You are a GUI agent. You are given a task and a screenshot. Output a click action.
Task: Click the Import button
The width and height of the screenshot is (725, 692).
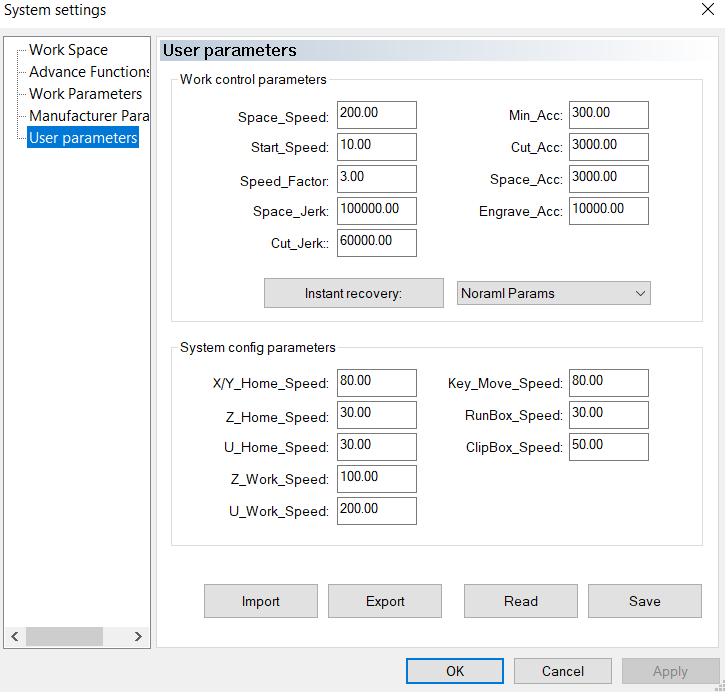(261, 601)
